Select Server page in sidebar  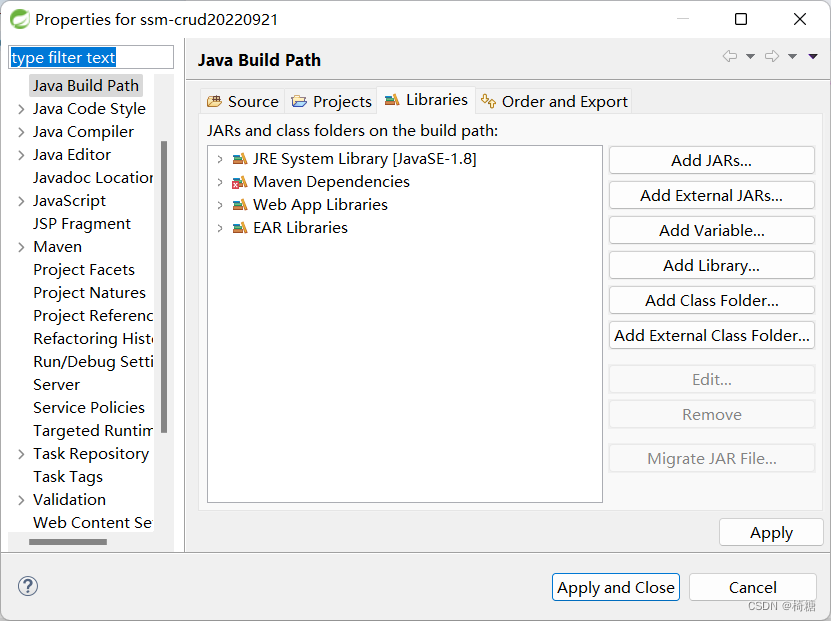[x=56, y=385]
